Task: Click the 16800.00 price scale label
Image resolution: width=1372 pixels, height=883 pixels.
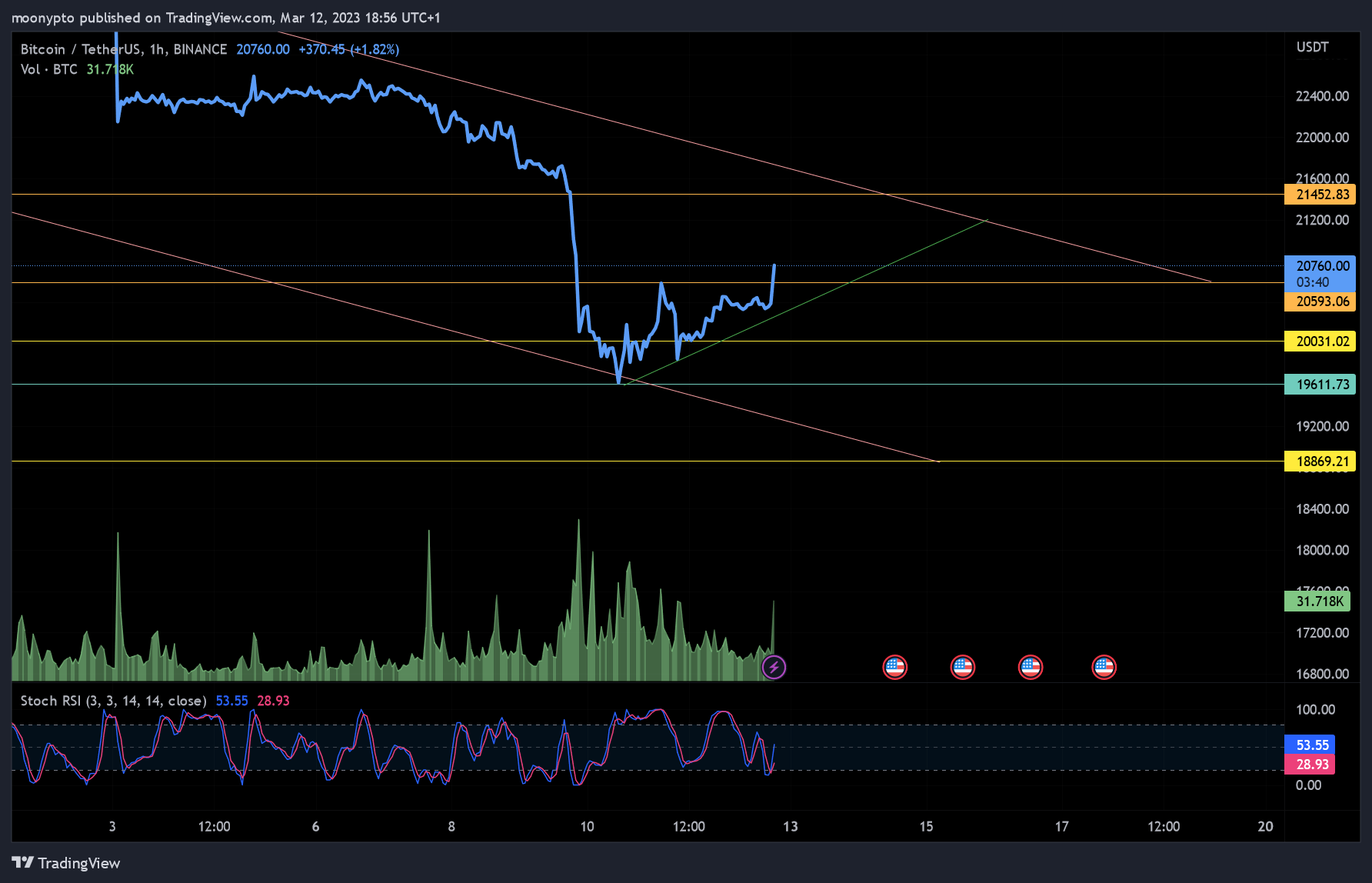Action: pos(1322,674)
